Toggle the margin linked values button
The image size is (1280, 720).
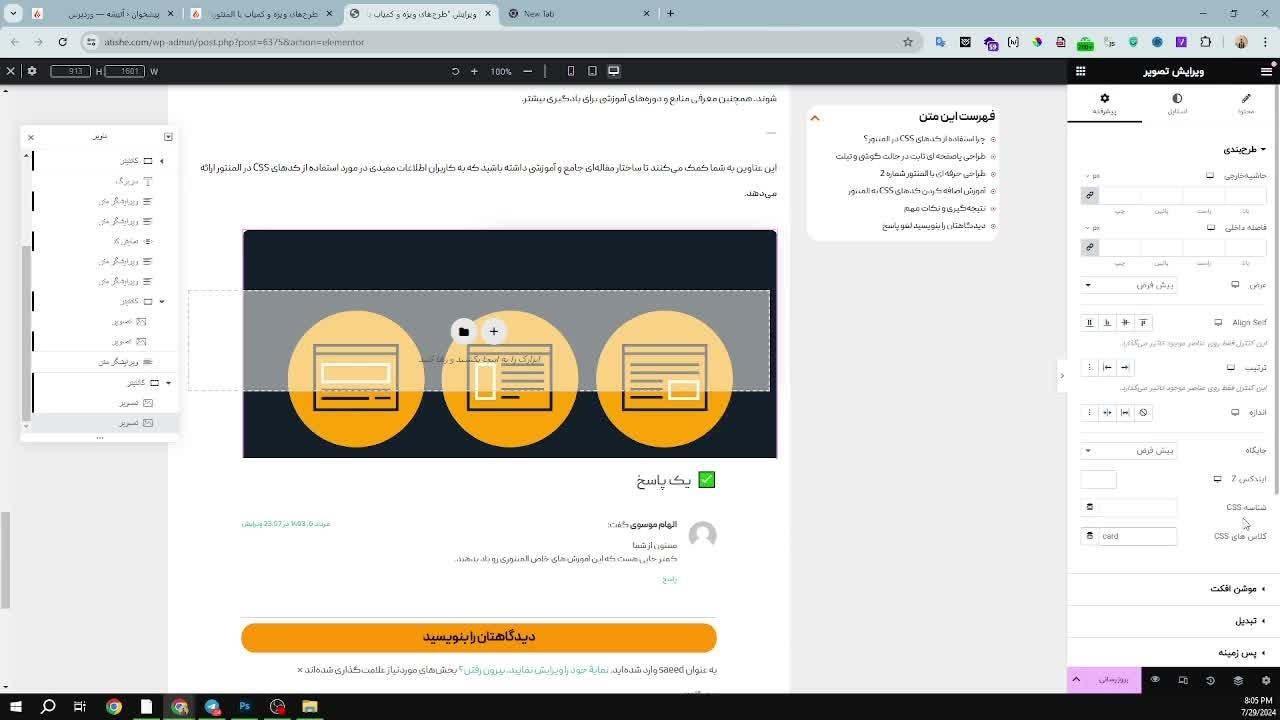[1090, 196]
